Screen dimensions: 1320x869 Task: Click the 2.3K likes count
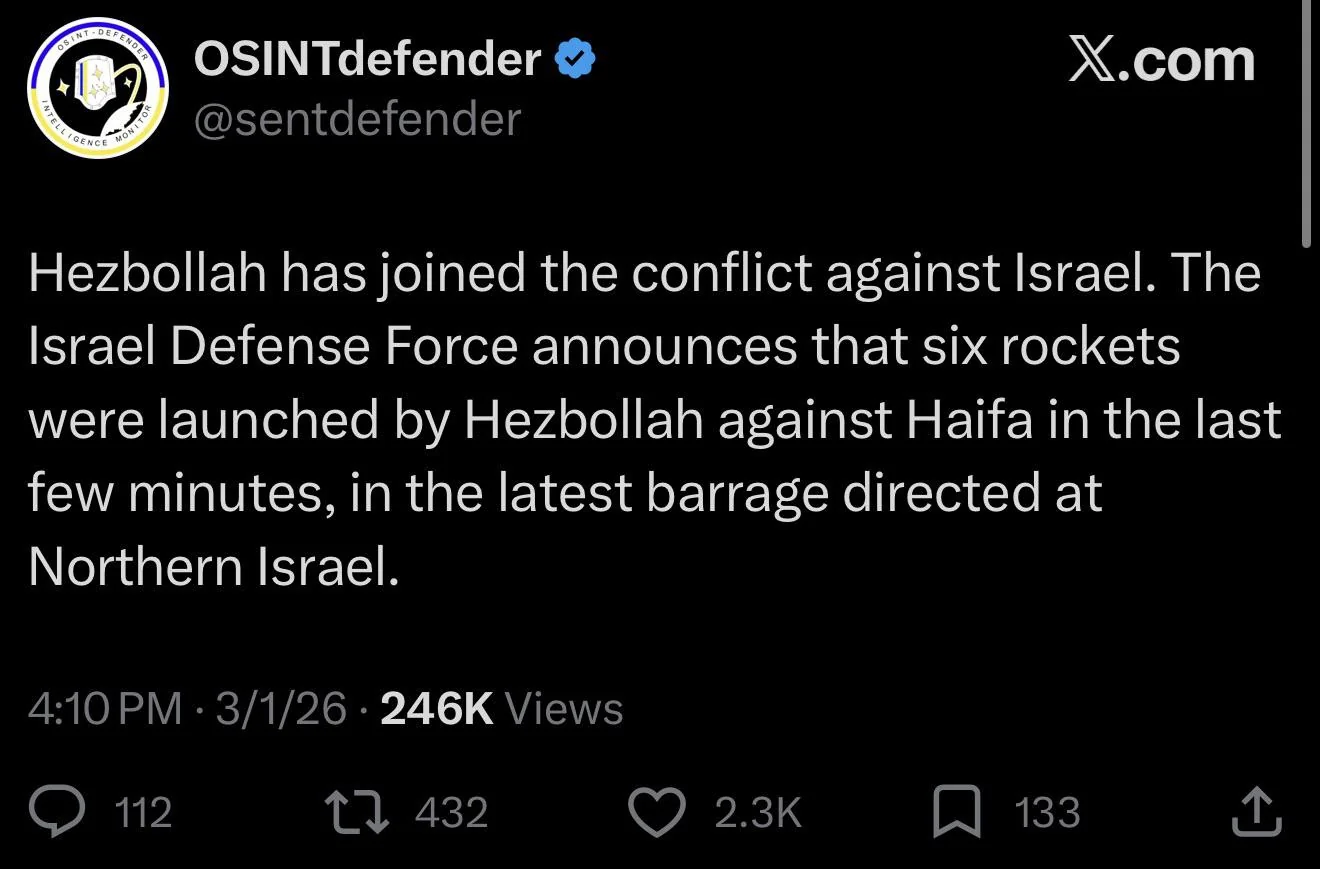(758, 812)
